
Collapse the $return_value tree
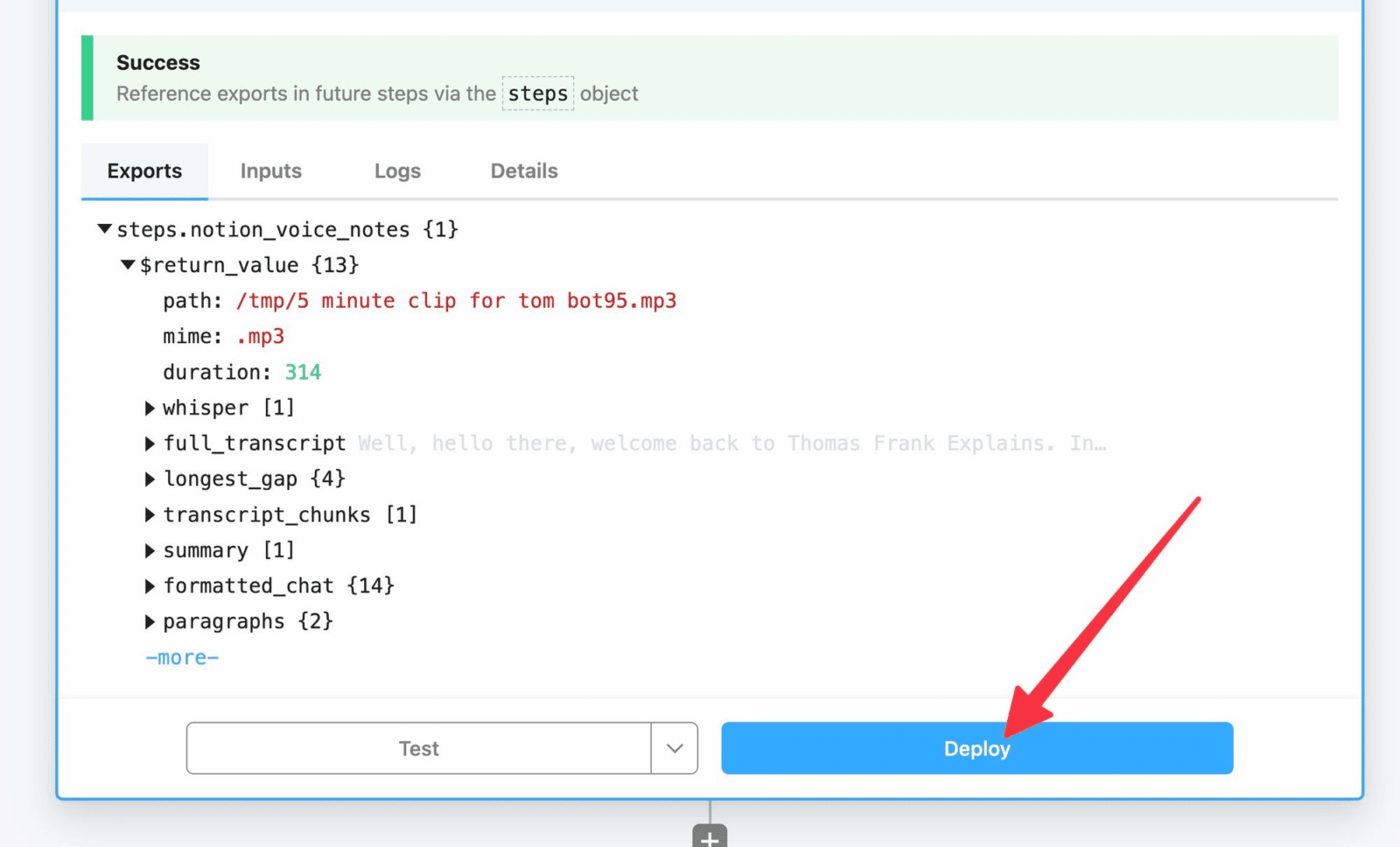point(127,265)
